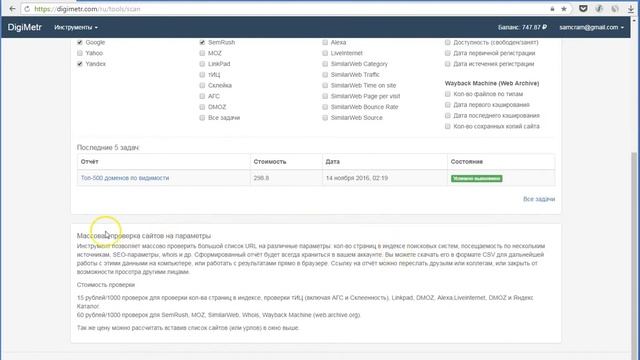Enable Дата последнего кэширования checkbox
The width and height of the screenshot is (640, 360).
click(448, 116)
